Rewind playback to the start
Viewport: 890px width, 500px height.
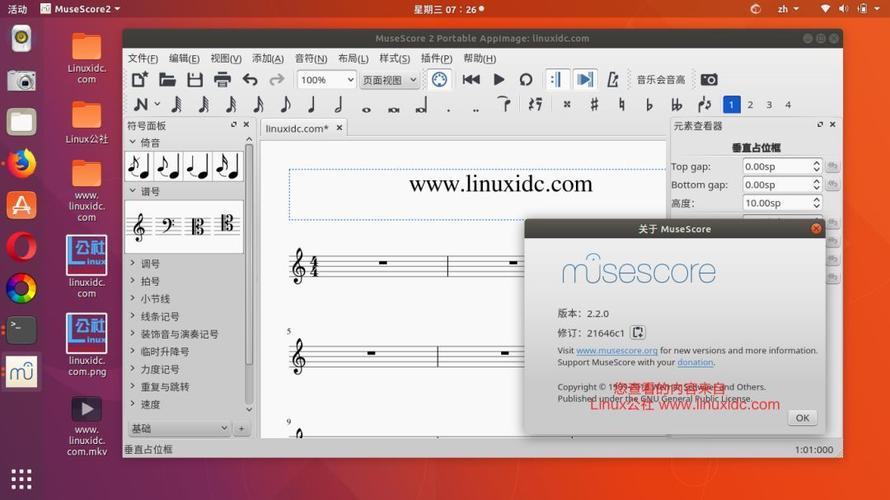(471, 79)
